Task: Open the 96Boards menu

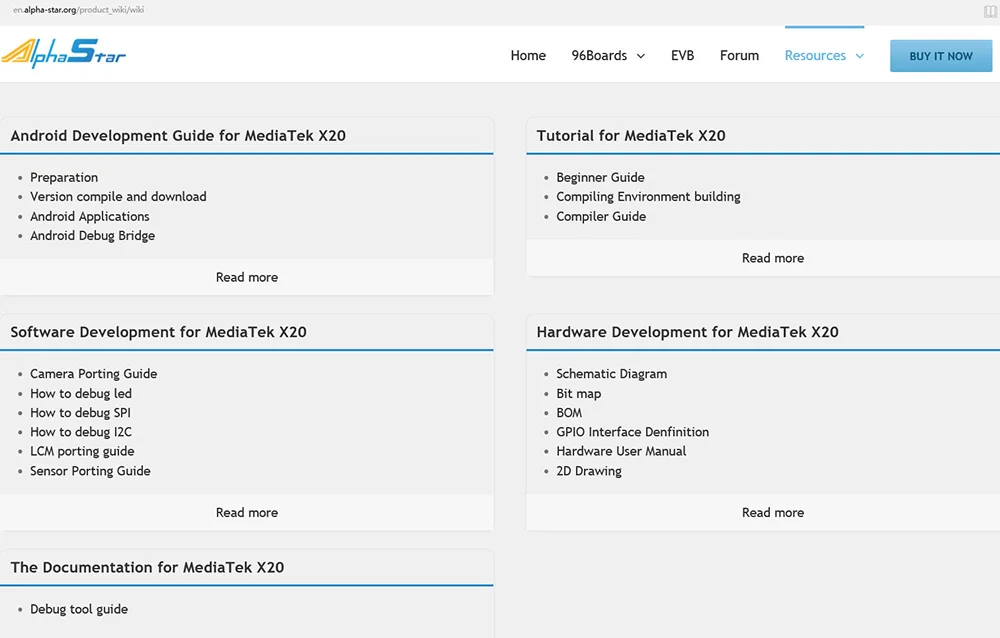Action: [x=599, y=56]
